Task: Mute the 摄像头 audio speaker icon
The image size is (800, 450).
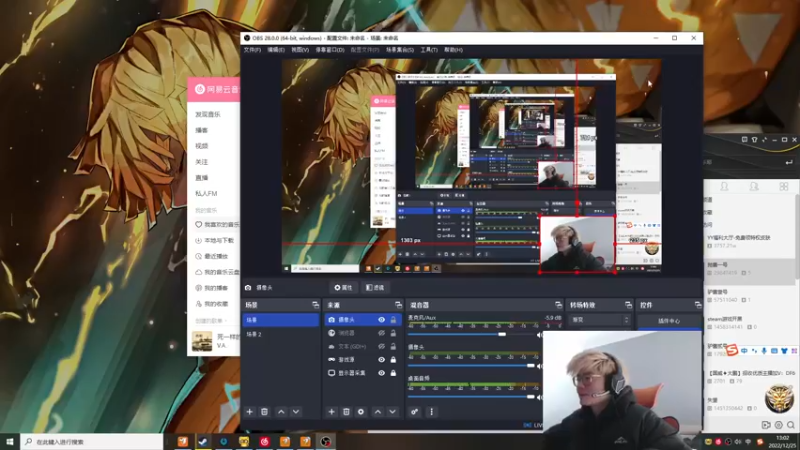Action: [x=539, y=366]
